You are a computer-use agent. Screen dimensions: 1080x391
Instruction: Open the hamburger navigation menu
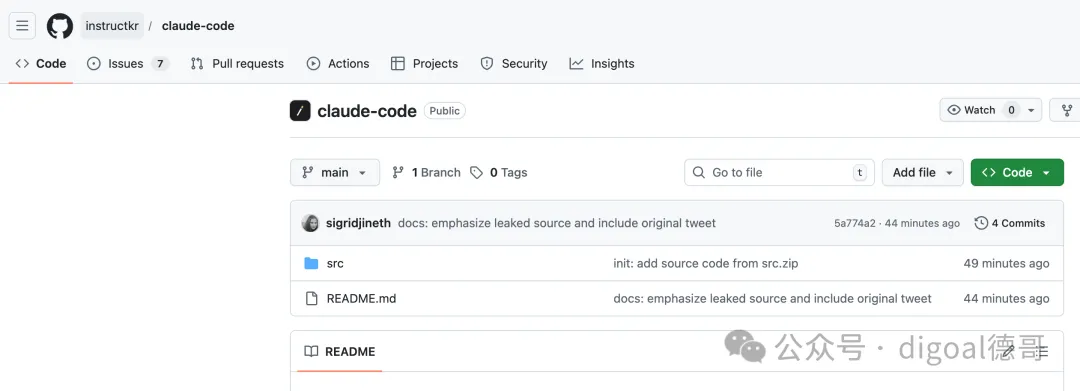coord(22,26)
